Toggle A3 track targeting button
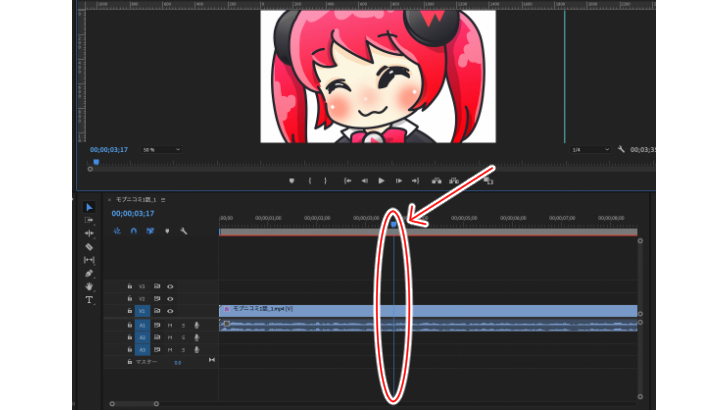728x410 pixels. pyautogui.click(x=142, y=350)
